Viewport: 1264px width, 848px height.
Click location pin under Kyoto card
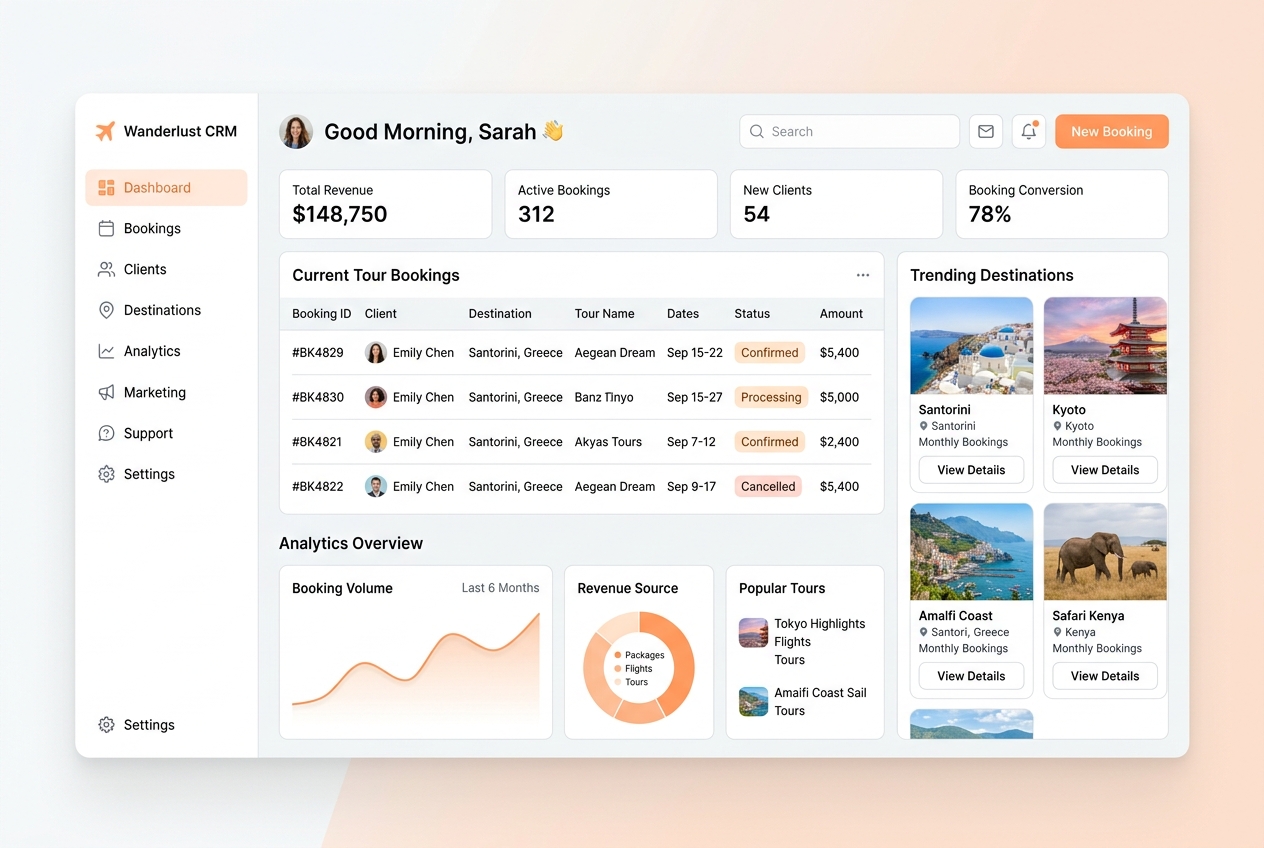tap(1058, 426)
